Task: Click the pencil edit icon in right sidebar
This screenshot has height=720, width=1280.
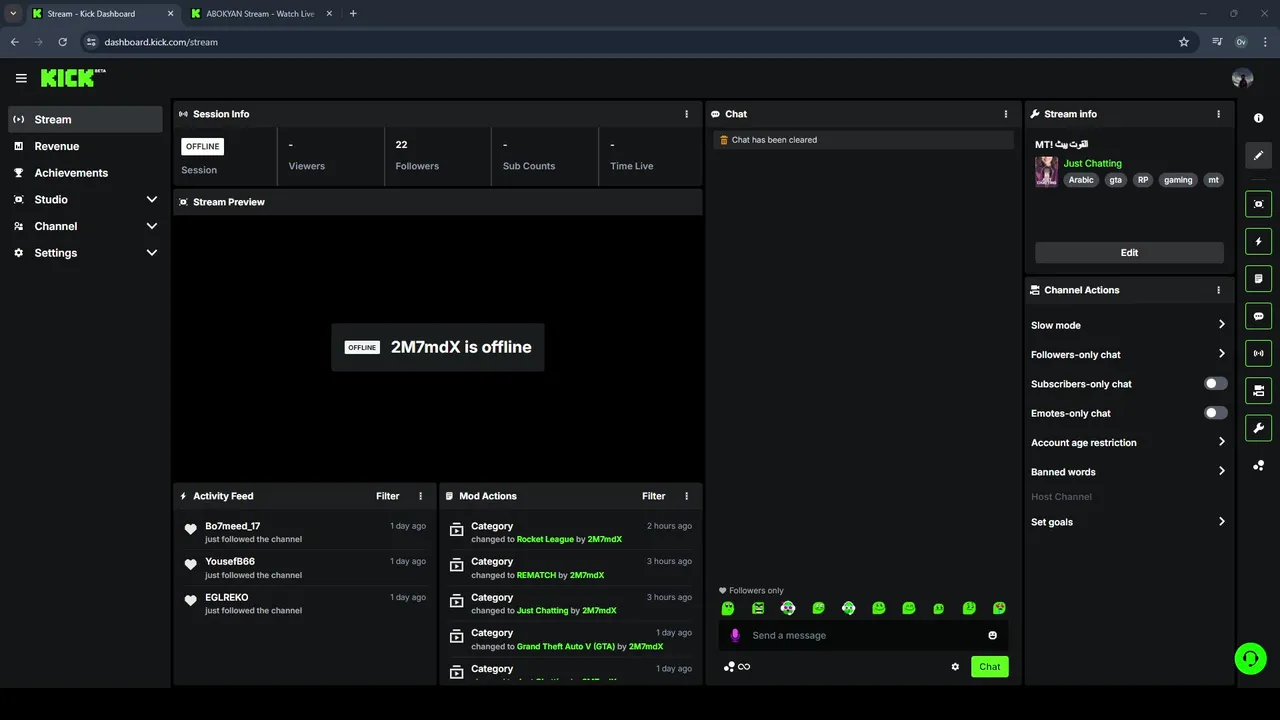Action: tap(1258, 155)
